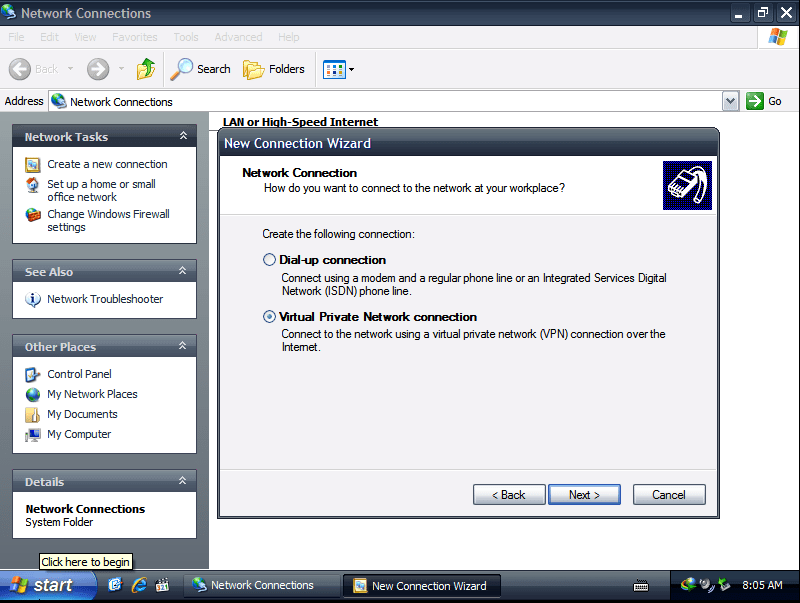Open Back history dropdown arrow
The image size is (800, 603).
coord(70,68)
